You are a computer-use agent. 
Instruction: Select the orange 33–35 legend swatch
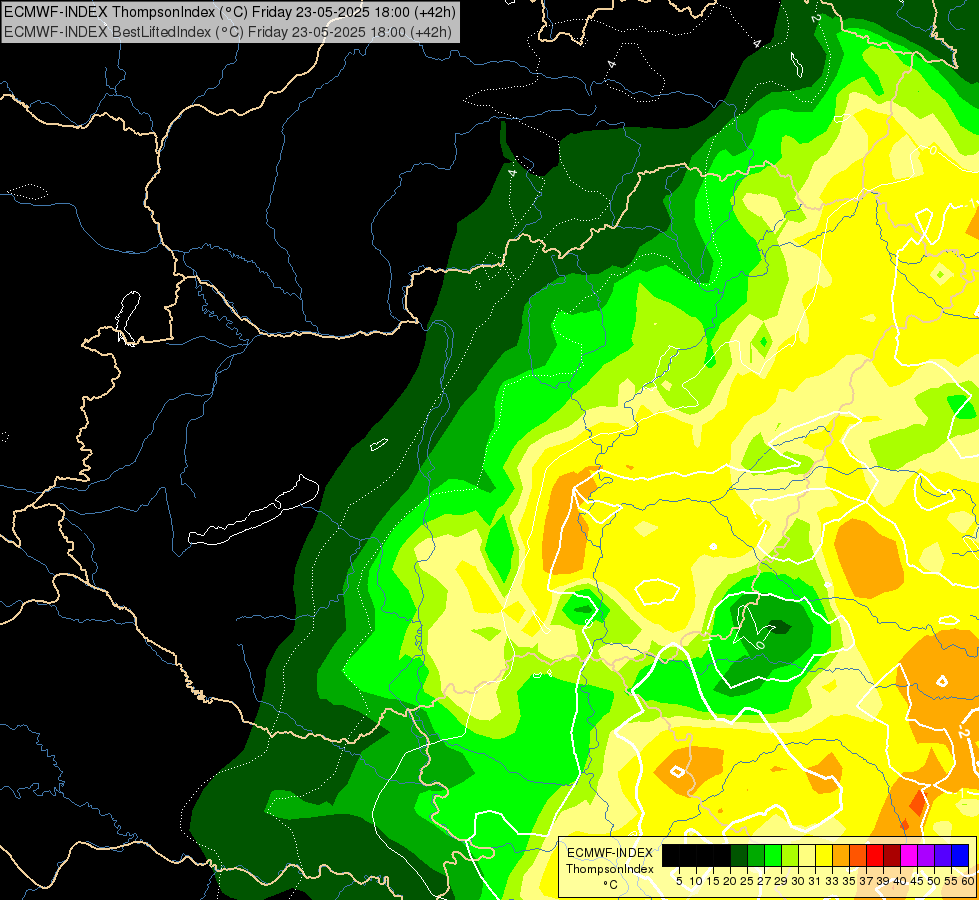tap(841, 855)
